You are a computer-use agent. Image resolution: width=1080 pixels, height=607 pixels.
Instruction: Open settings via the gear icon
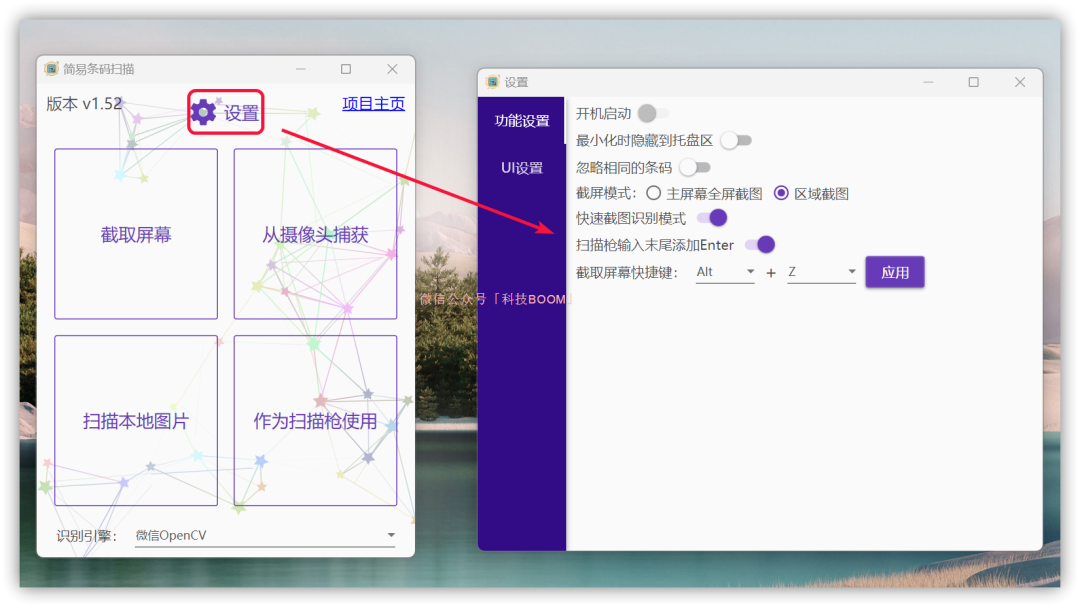(204, 112)
